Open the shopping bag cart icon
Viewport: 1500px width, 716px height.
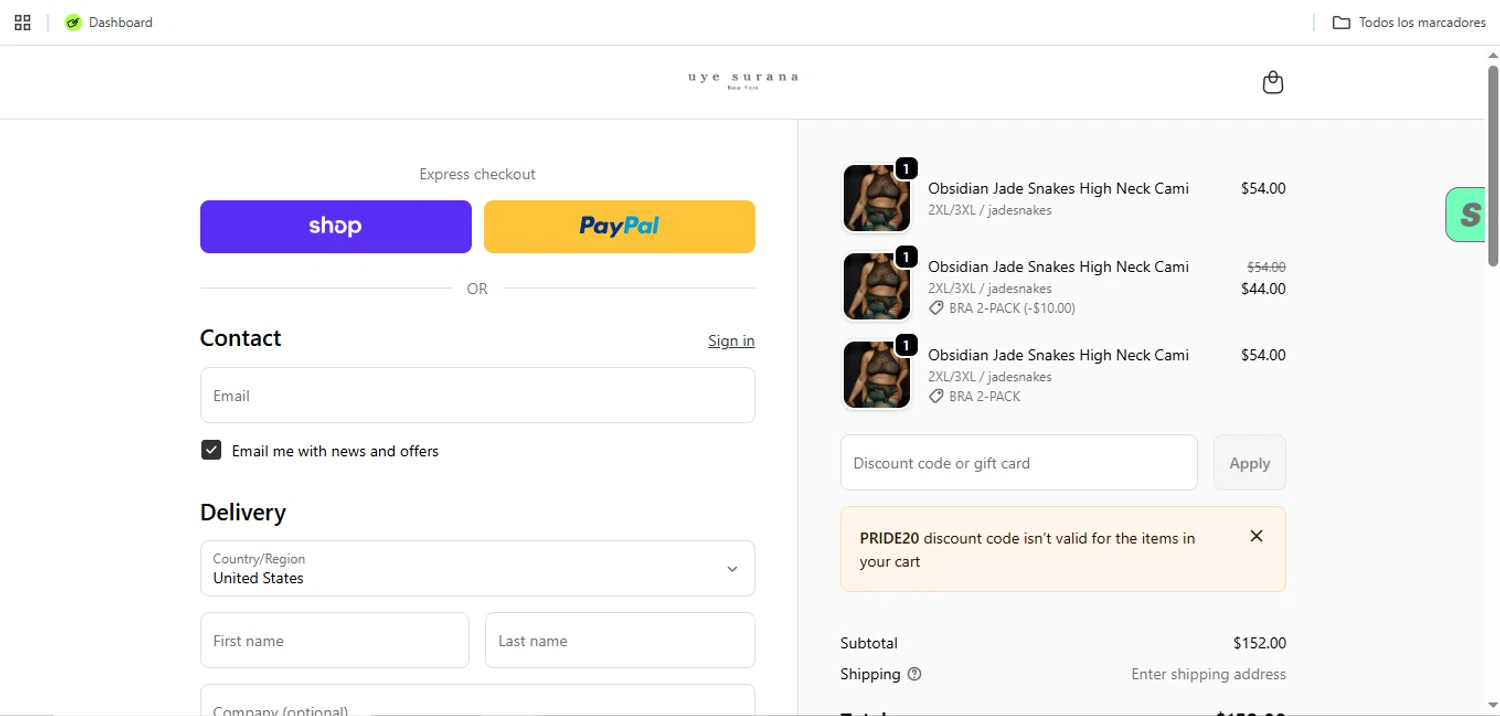[x=1272, y=82]
